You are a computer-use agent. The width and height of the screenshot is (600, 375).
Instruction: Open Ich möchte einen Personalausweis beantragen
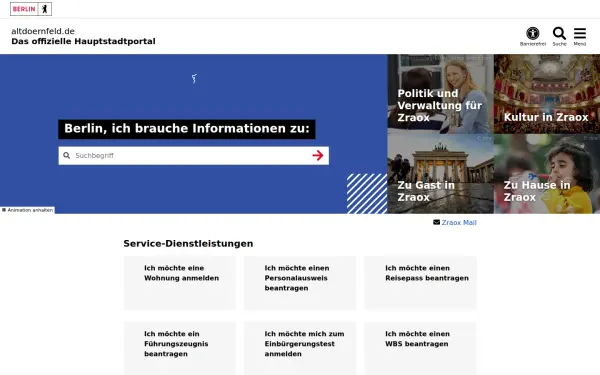(x=300, y=283)
